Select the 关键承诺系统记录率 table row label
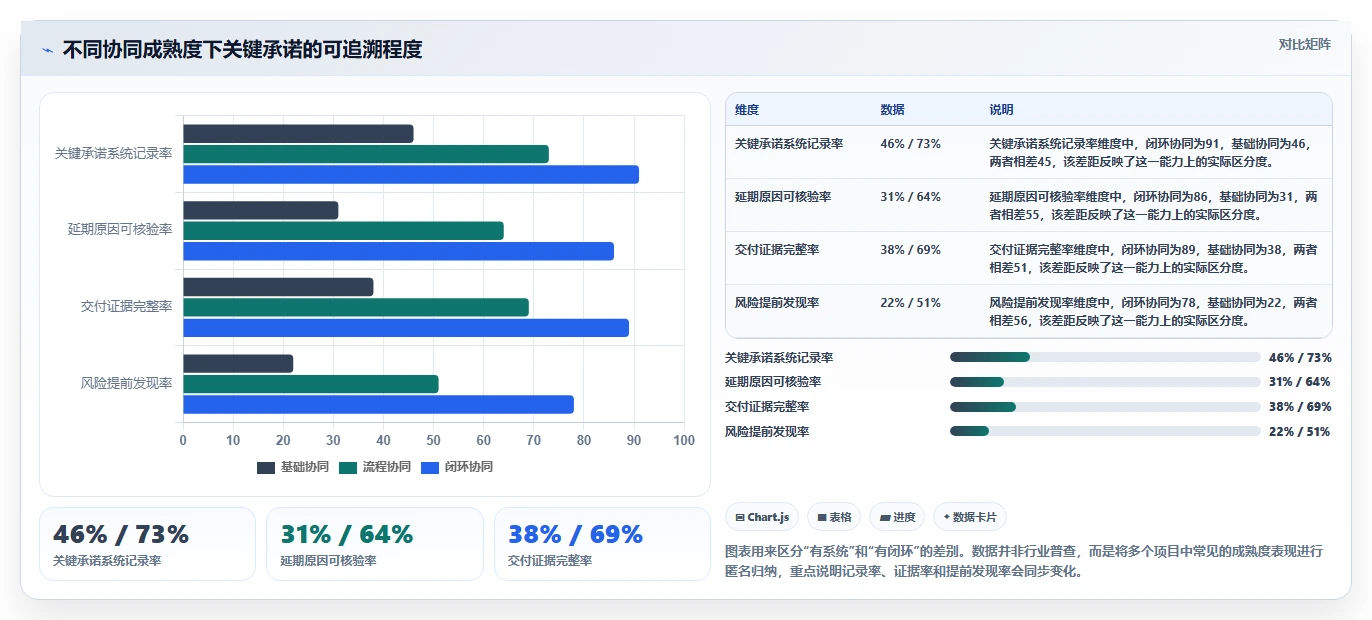The height and width of the screenshot is (620, 1372). pyautogui.click(x=789, y=144)
